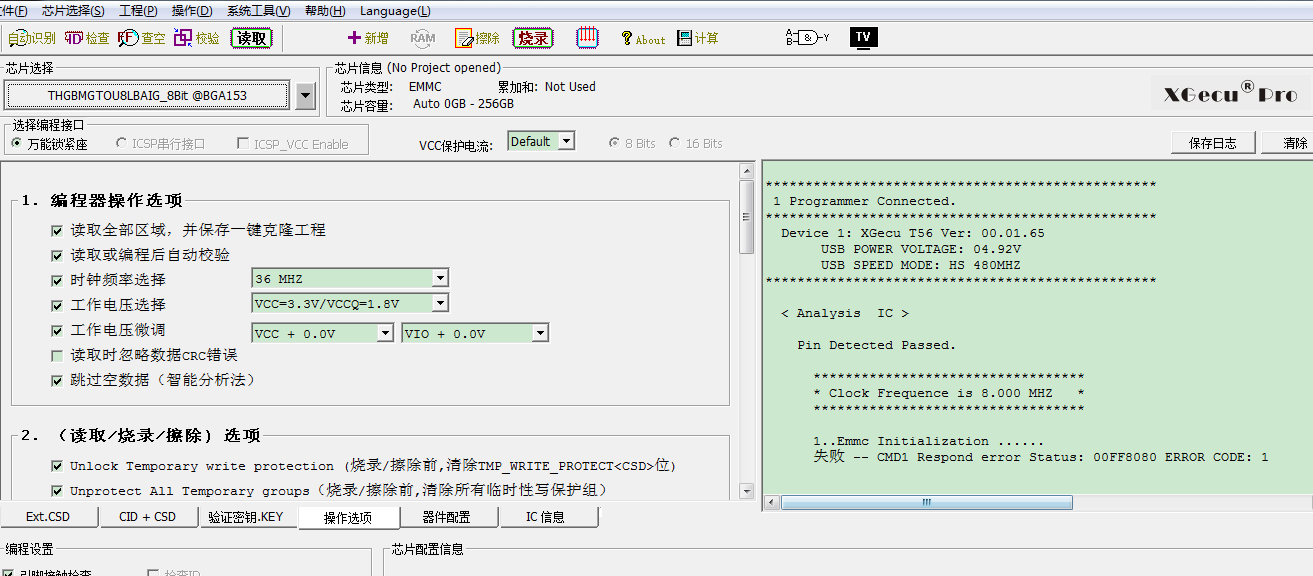Toggle Unlock Temporary write protection checkbox

coord(57,466)
